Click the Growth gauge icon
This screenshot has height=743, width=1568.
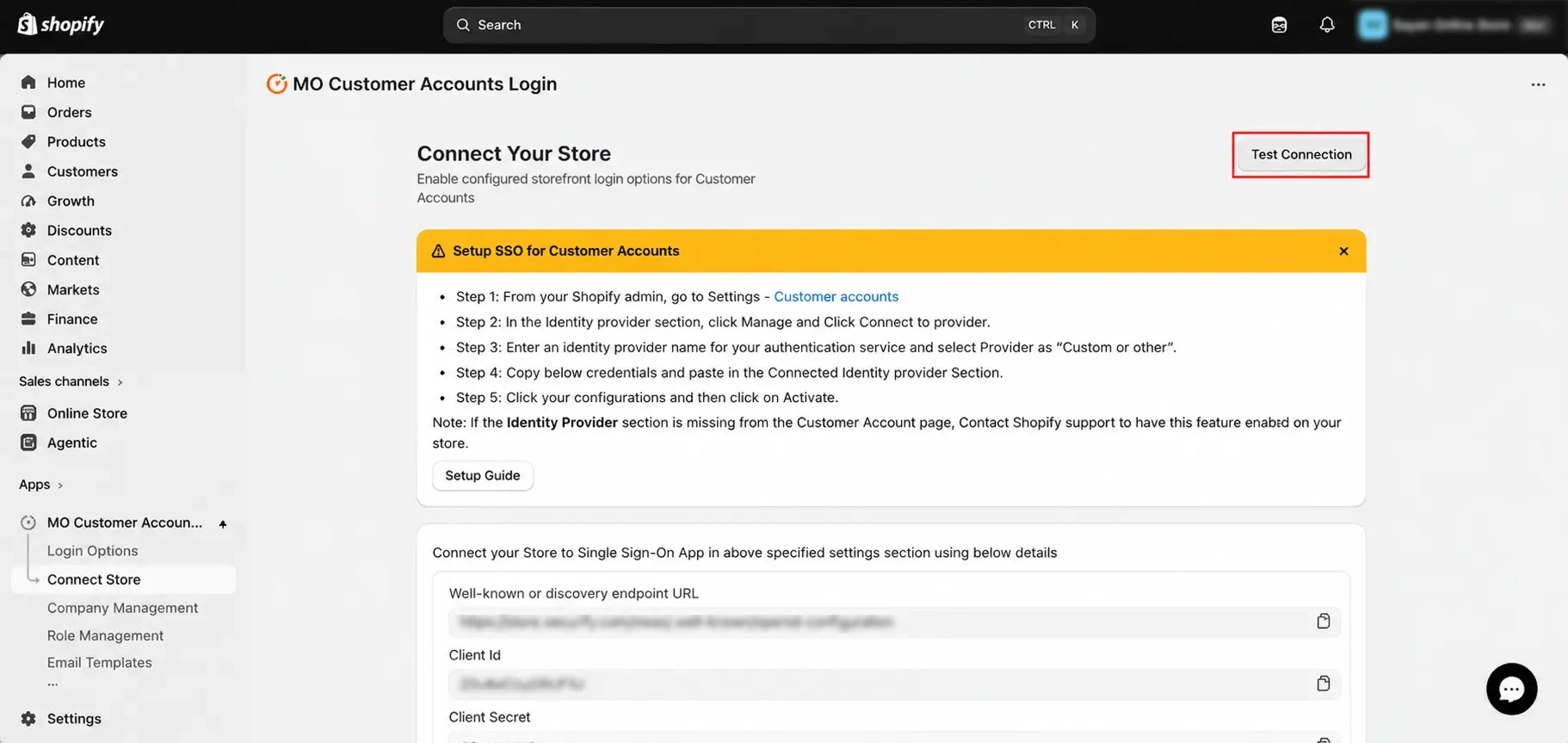click(28, 201)
